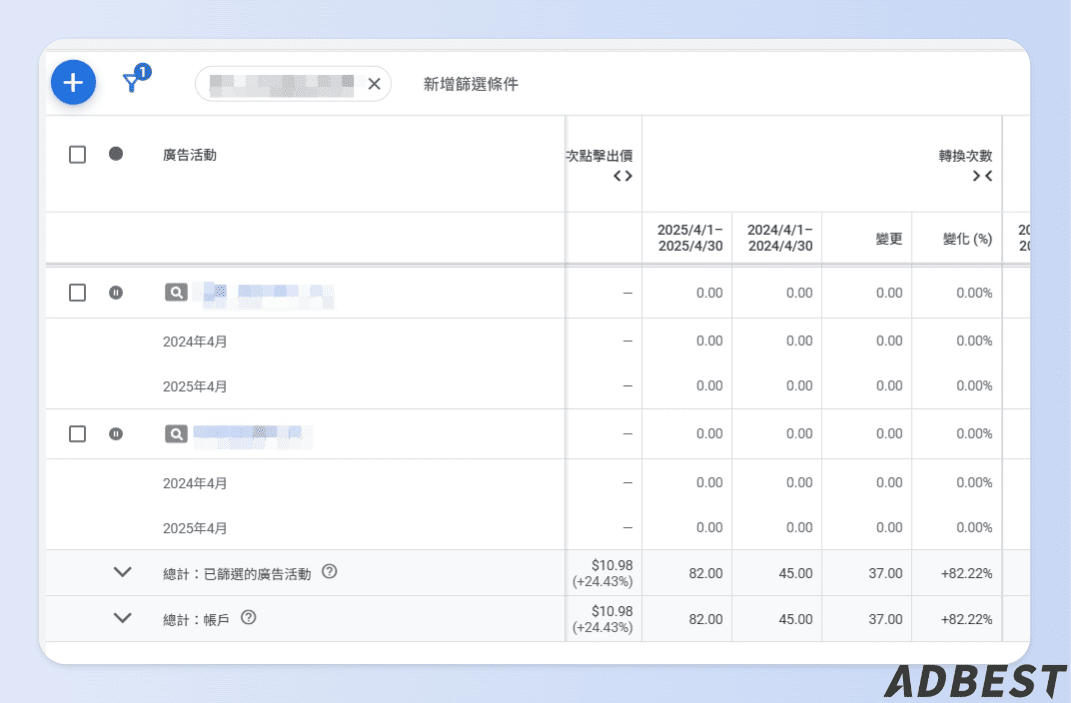Open the filter icon showing one active filter
This screenshot has width=1071, height=703.
point(134,83)
